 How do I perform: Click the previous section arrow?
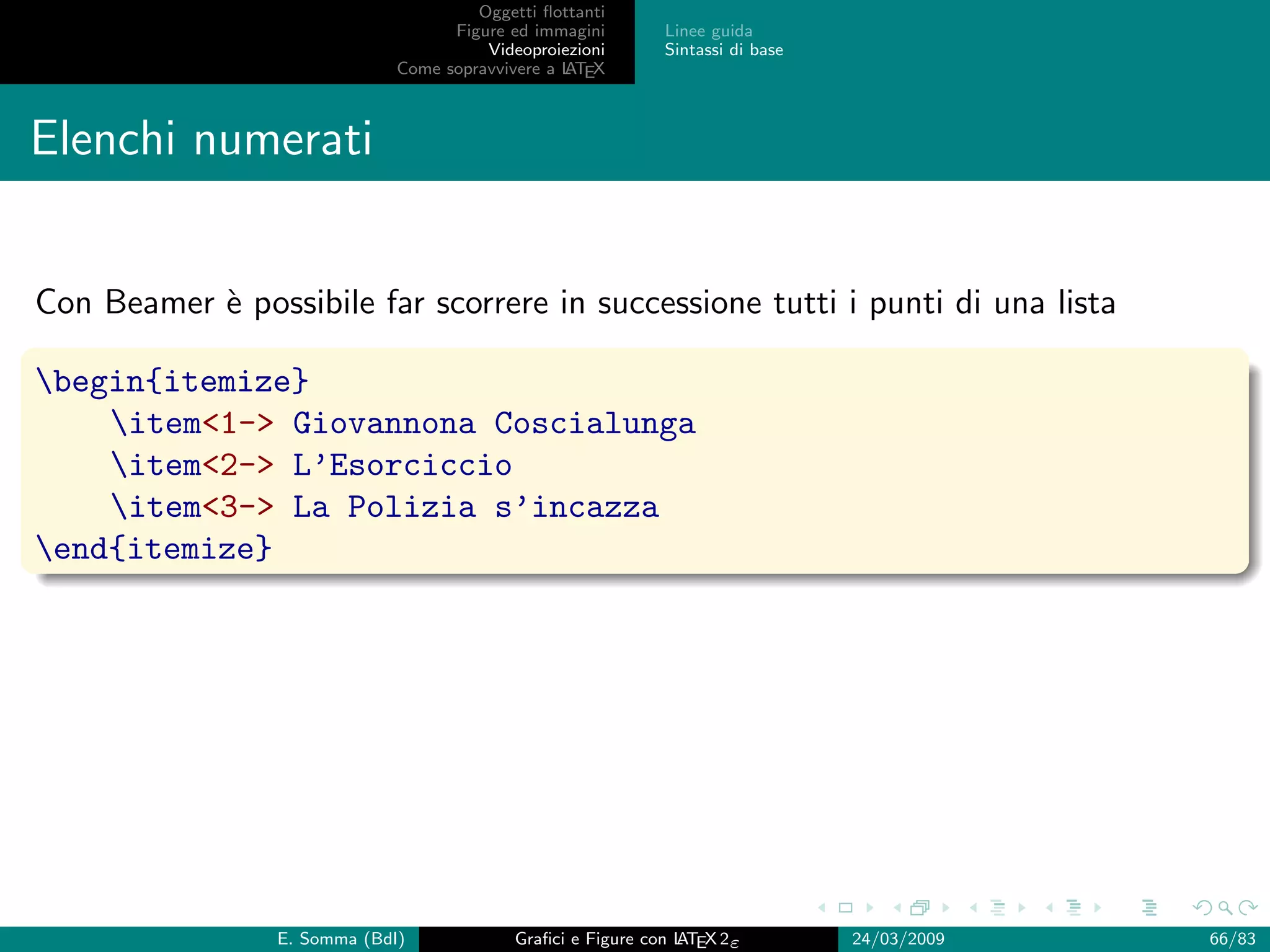click(x=1049, y=908)
